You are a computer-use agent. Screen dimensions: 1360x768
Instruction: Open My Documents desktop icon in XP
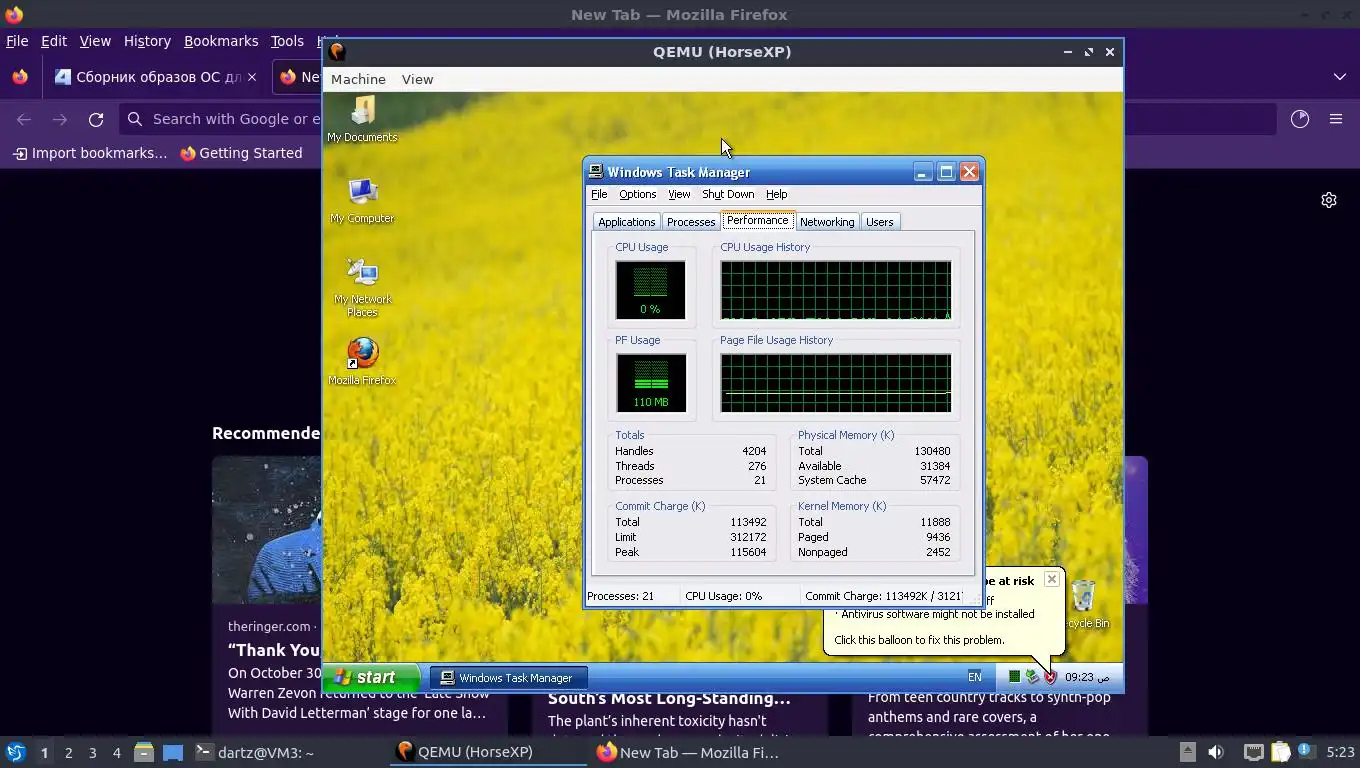coord(362,119)
